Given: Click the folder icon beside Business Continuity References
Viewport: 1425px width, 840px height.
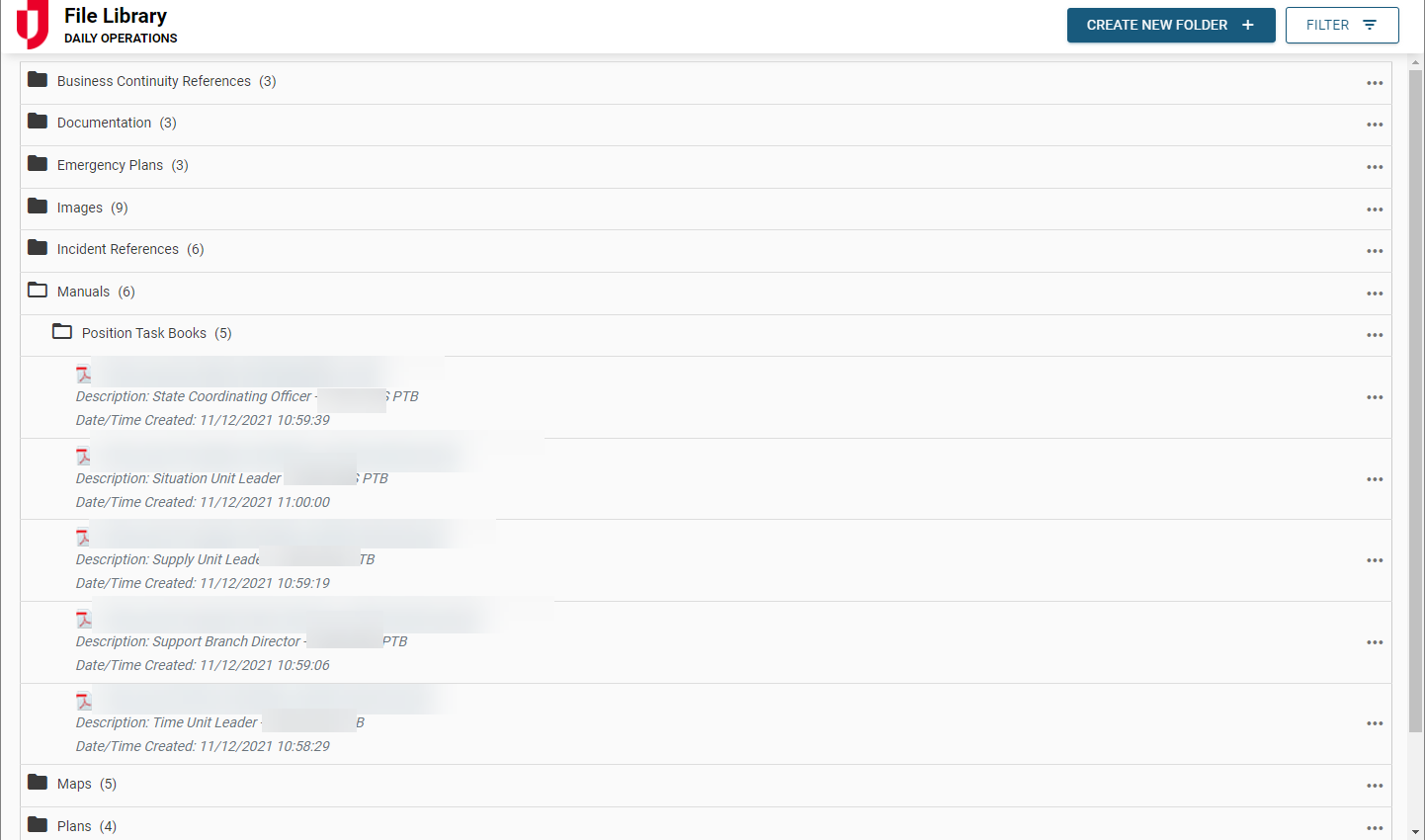Looking at the screenshot, I should 37,82.
